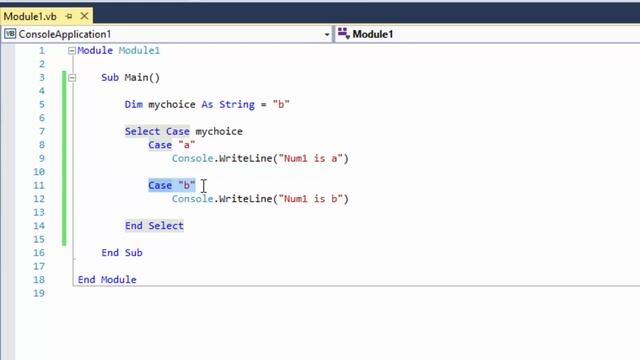The width and height of the screenshot is (640, 360).
Task: Click line number 11
Action: [x=39, y=185]
